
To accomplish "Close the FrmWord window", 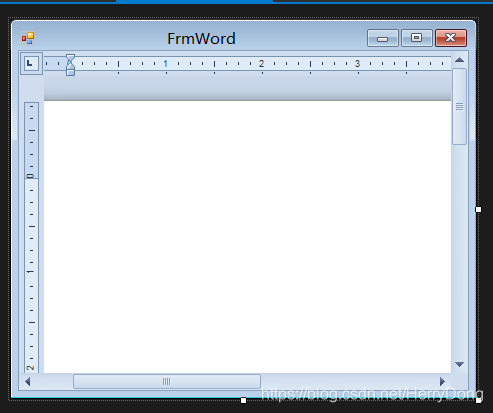I will (451, 38).
